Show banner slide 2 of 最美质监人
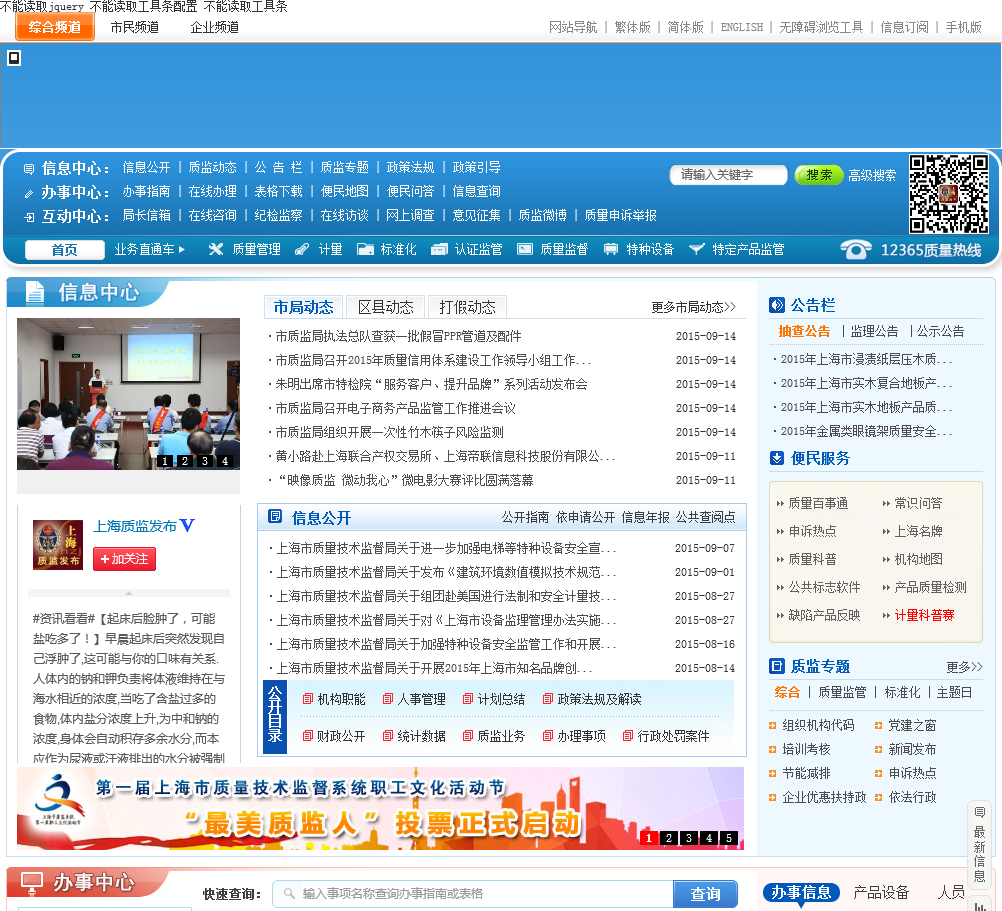This screenshot has height=911, width=1002. point(668,838)
